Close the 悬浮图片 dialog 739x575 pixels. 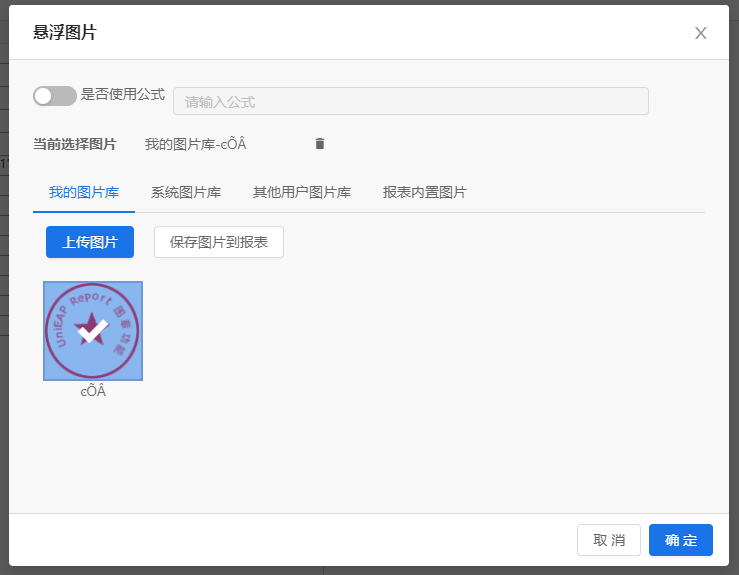[x=700, y=33]
